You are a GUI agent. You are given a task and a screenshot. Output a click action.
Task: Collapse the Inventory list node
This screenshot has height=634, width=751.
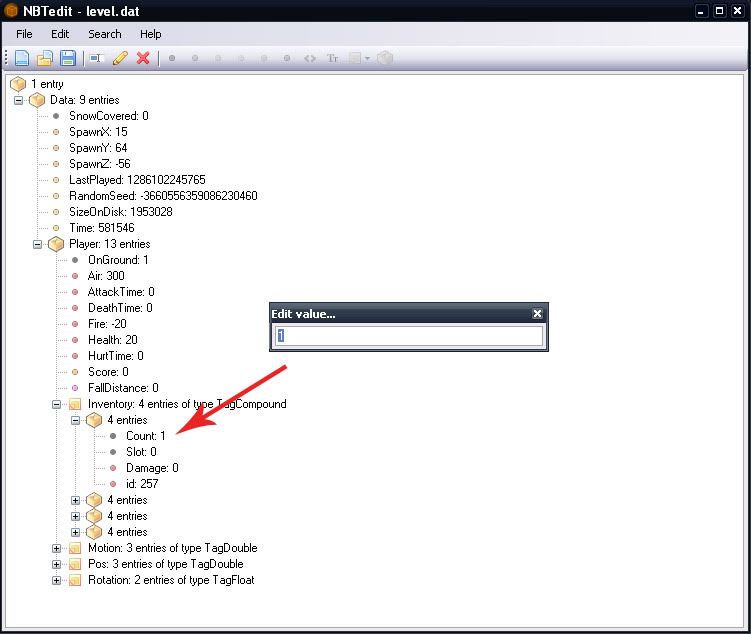click(x=57, y=404)
